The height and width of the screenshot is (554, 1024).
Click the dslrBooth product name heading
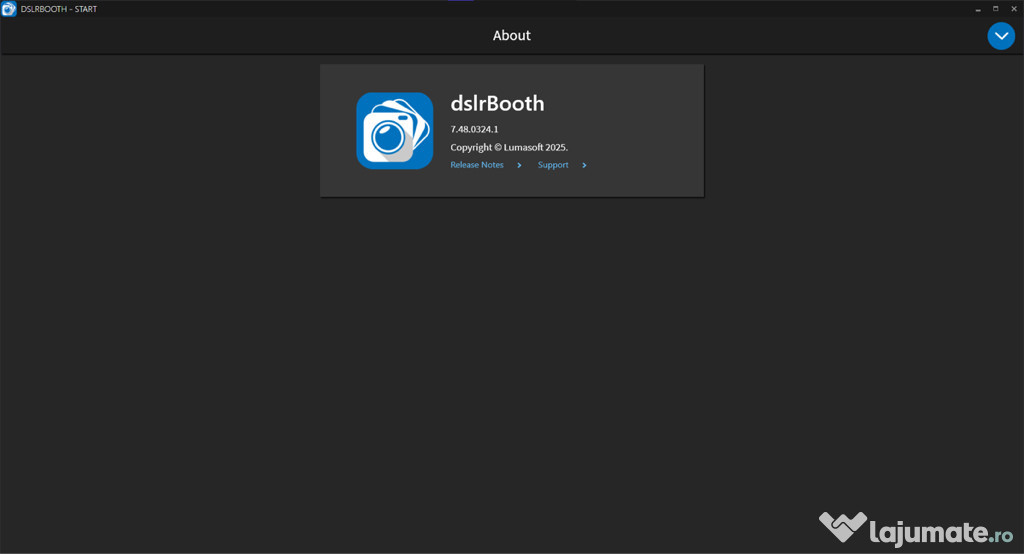pyautogui.click(x=497, y=103)
